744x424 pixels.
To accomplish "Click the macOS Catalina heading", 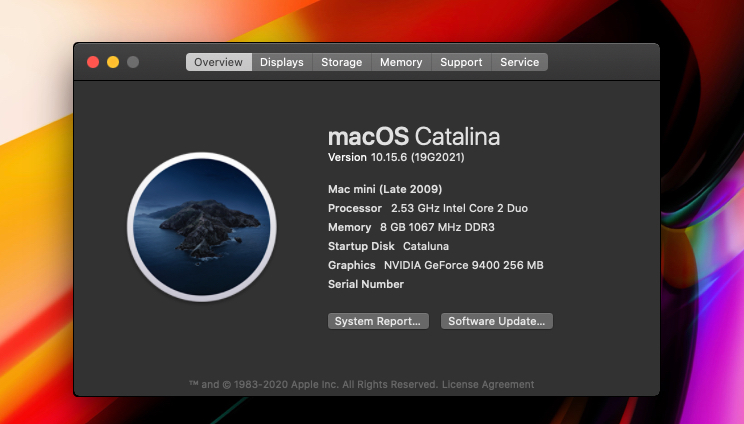I will click(x=414, y=137).
